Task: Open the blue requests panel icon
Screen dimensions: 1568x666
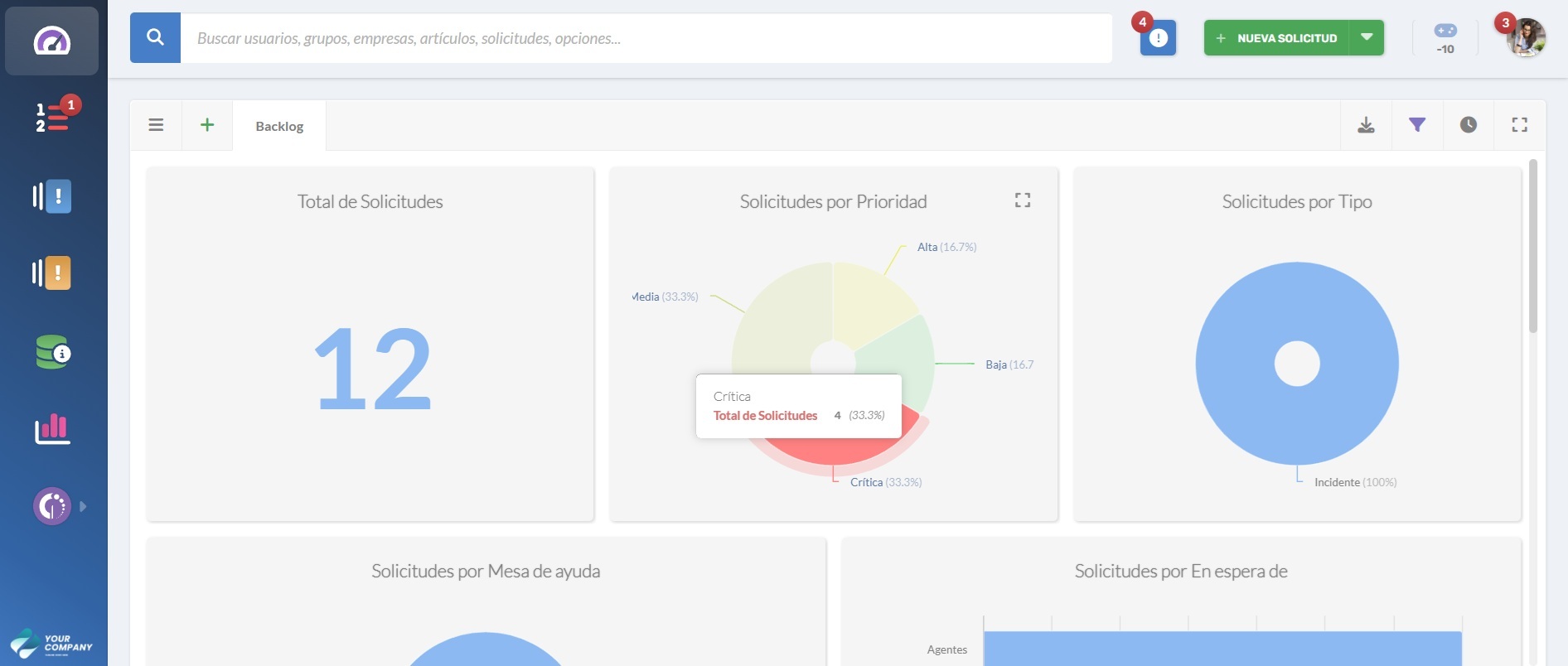Action: click(51, 196)
